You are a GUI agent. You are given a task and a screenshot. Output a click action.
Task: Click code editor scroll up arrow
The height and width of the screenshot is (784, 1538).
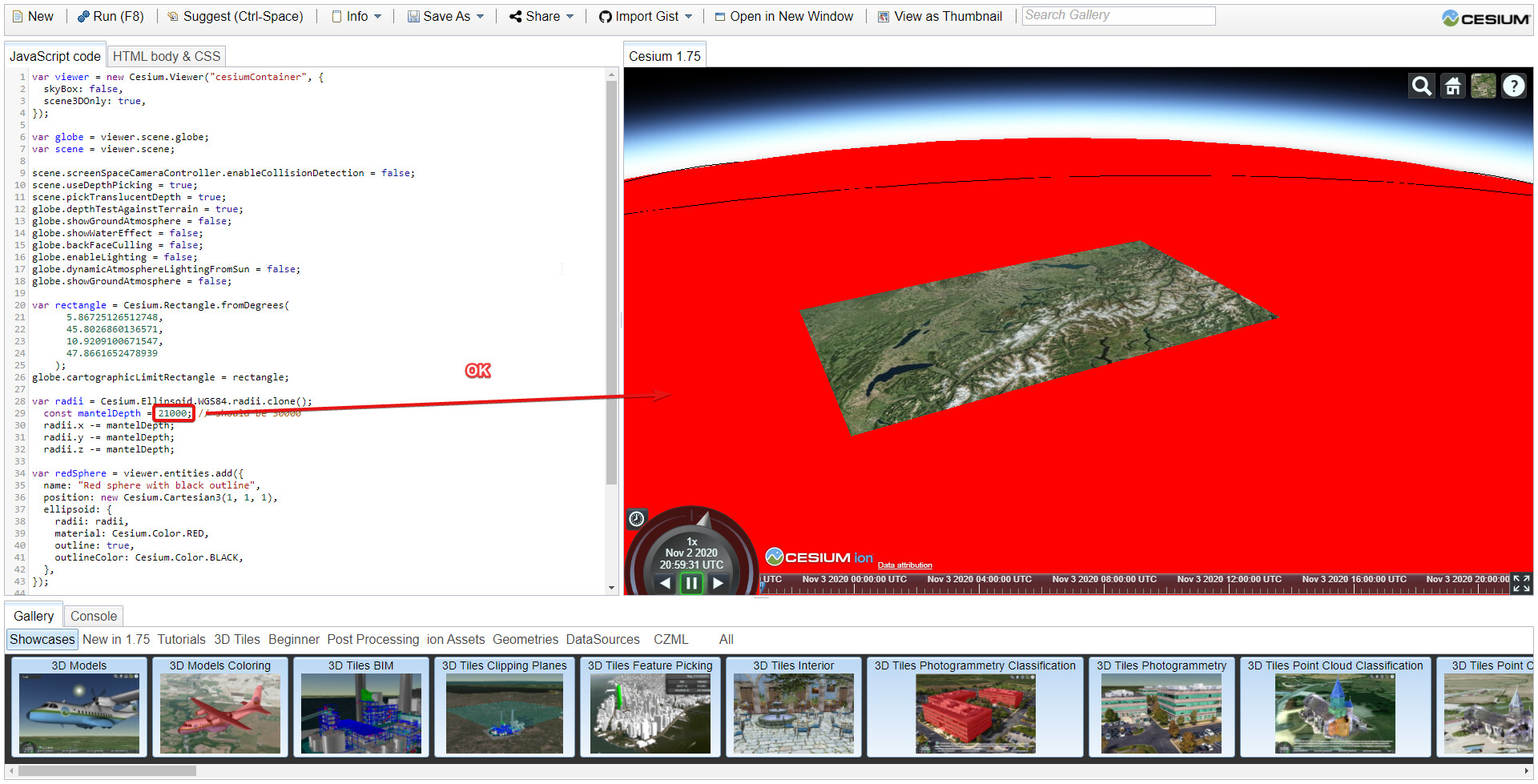611,74
